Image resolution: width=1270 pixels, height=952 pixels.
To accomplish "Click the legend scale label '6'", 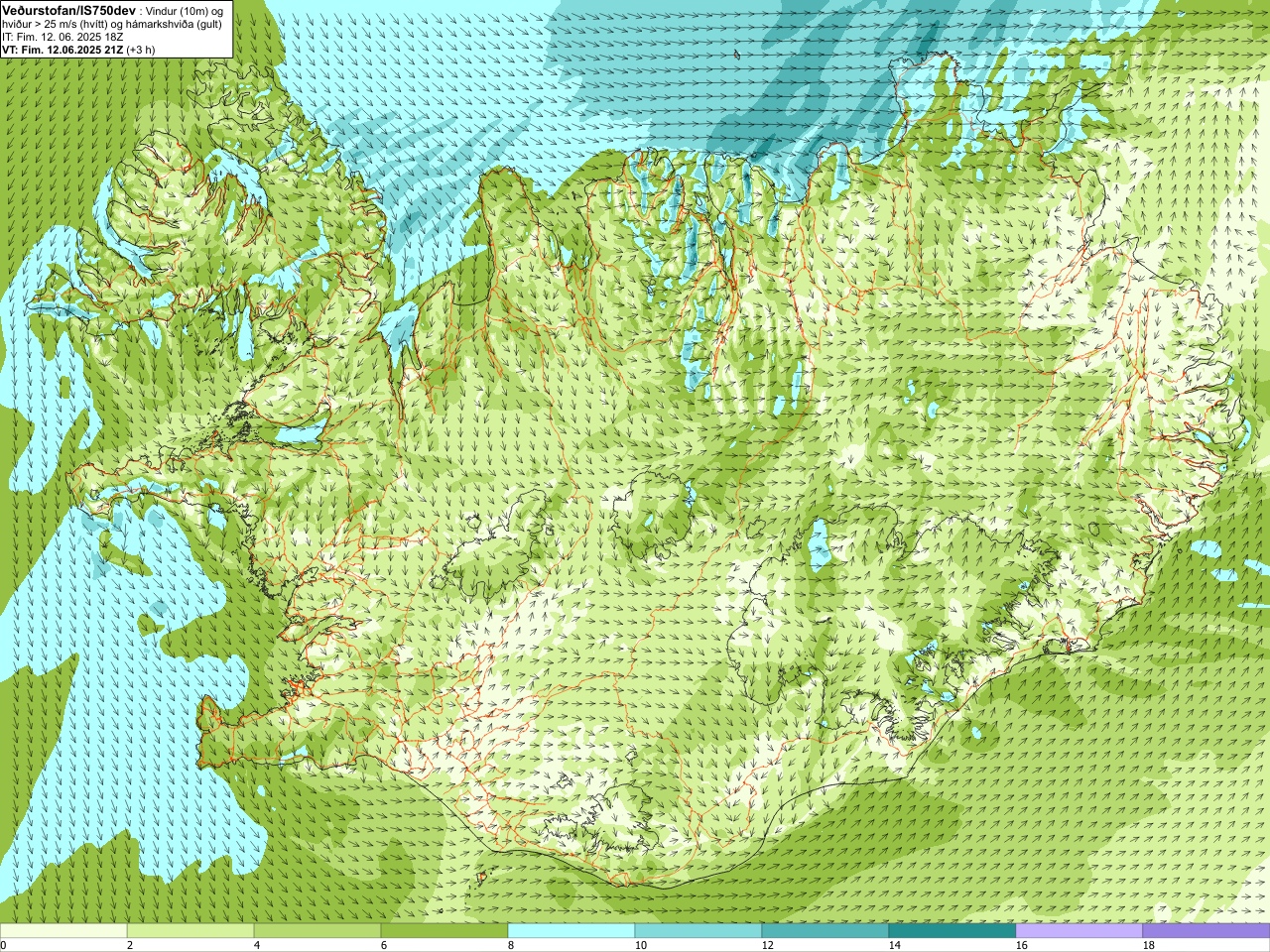I will pos(384,945).
